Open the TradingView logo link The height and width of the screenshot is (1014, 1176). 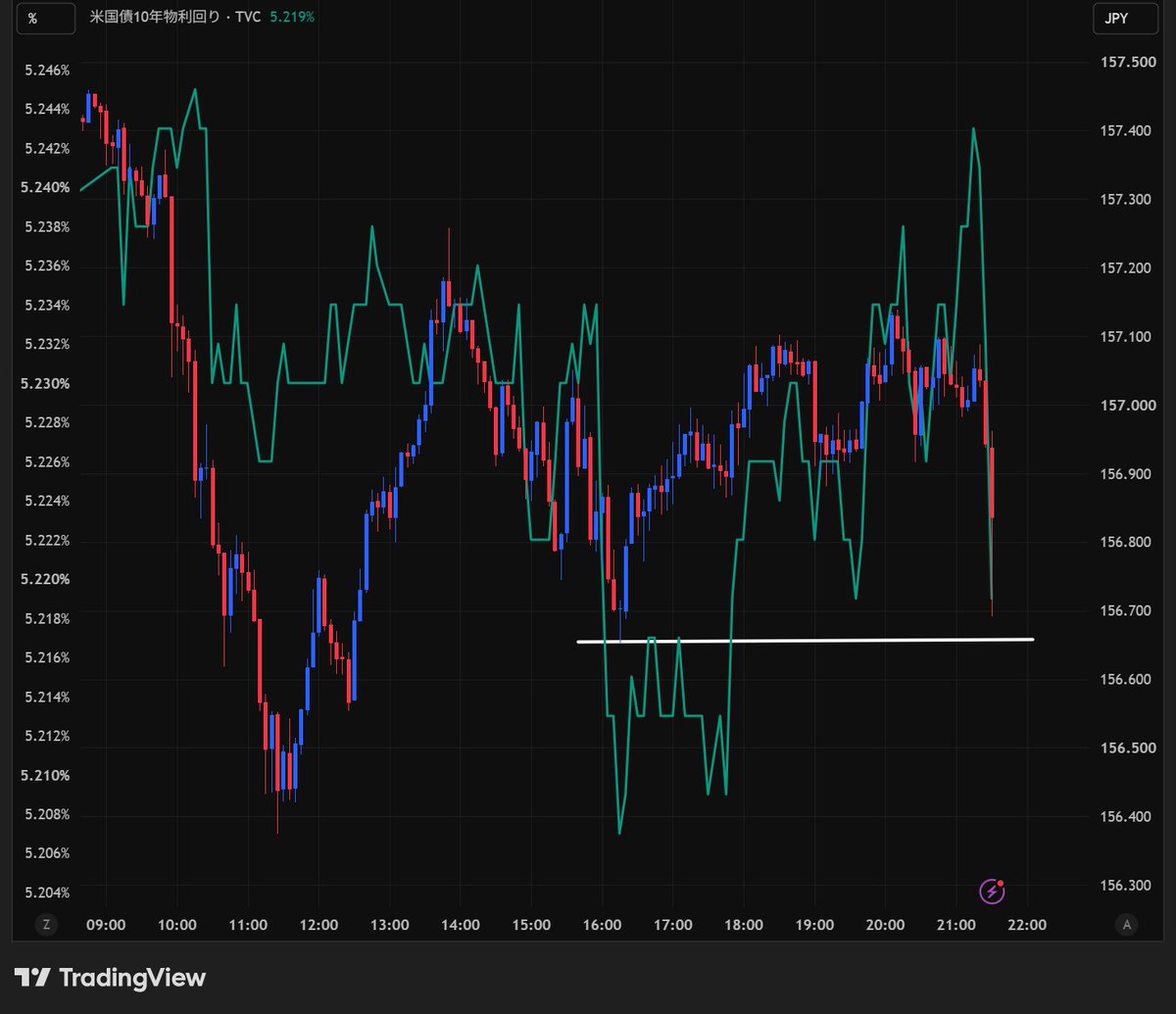pyautogui.click(x=111, y=978)
